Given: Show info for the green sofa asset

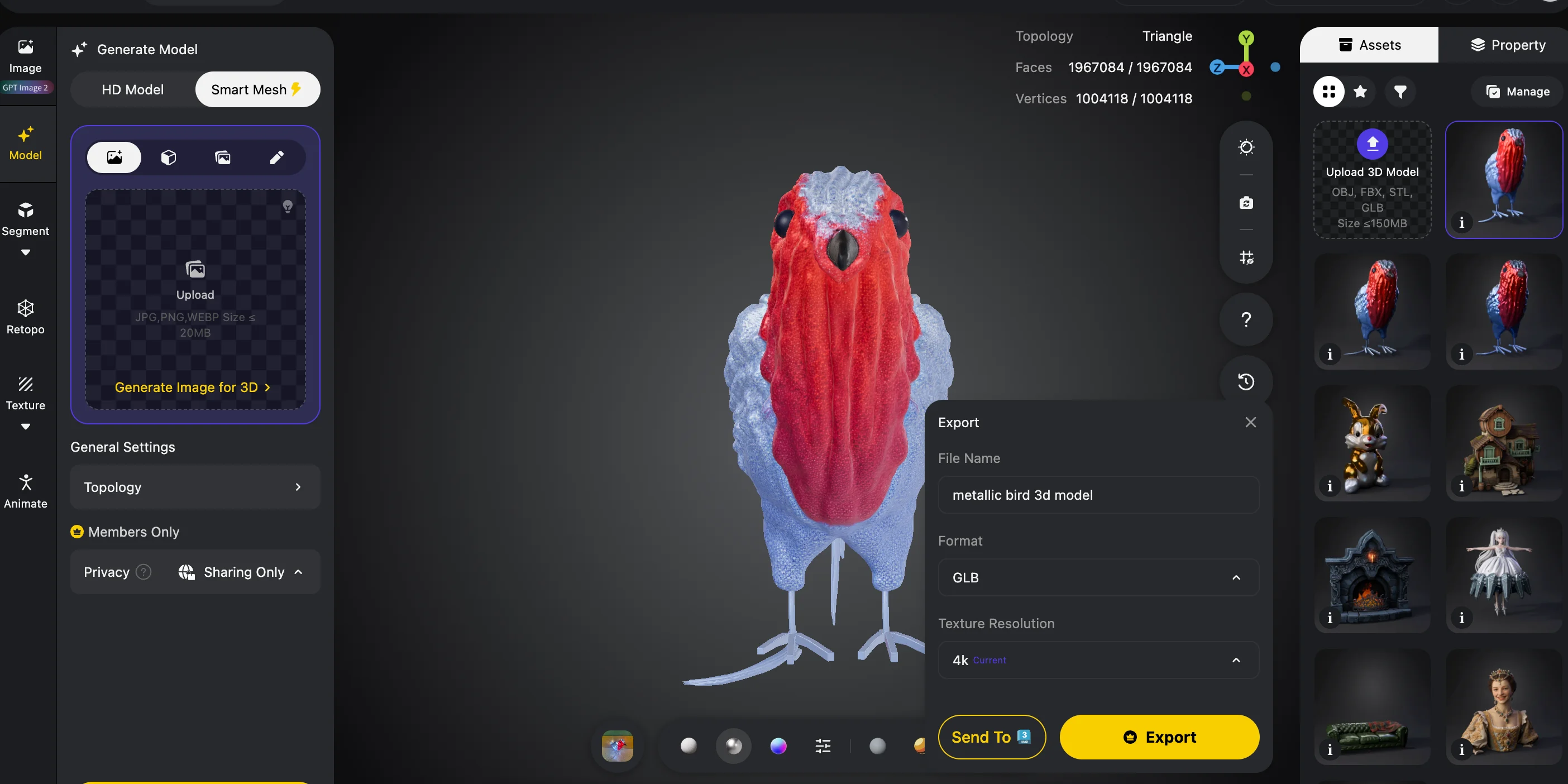Looking at the screenshot, I should coord(1330,749).
